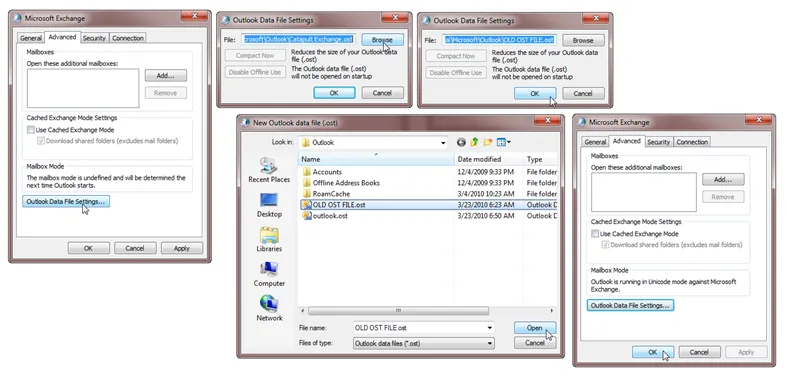Click OK in Catapult Exchange settings dialog
This screenshot has height=377, width=787.
(x=334, y=93)
